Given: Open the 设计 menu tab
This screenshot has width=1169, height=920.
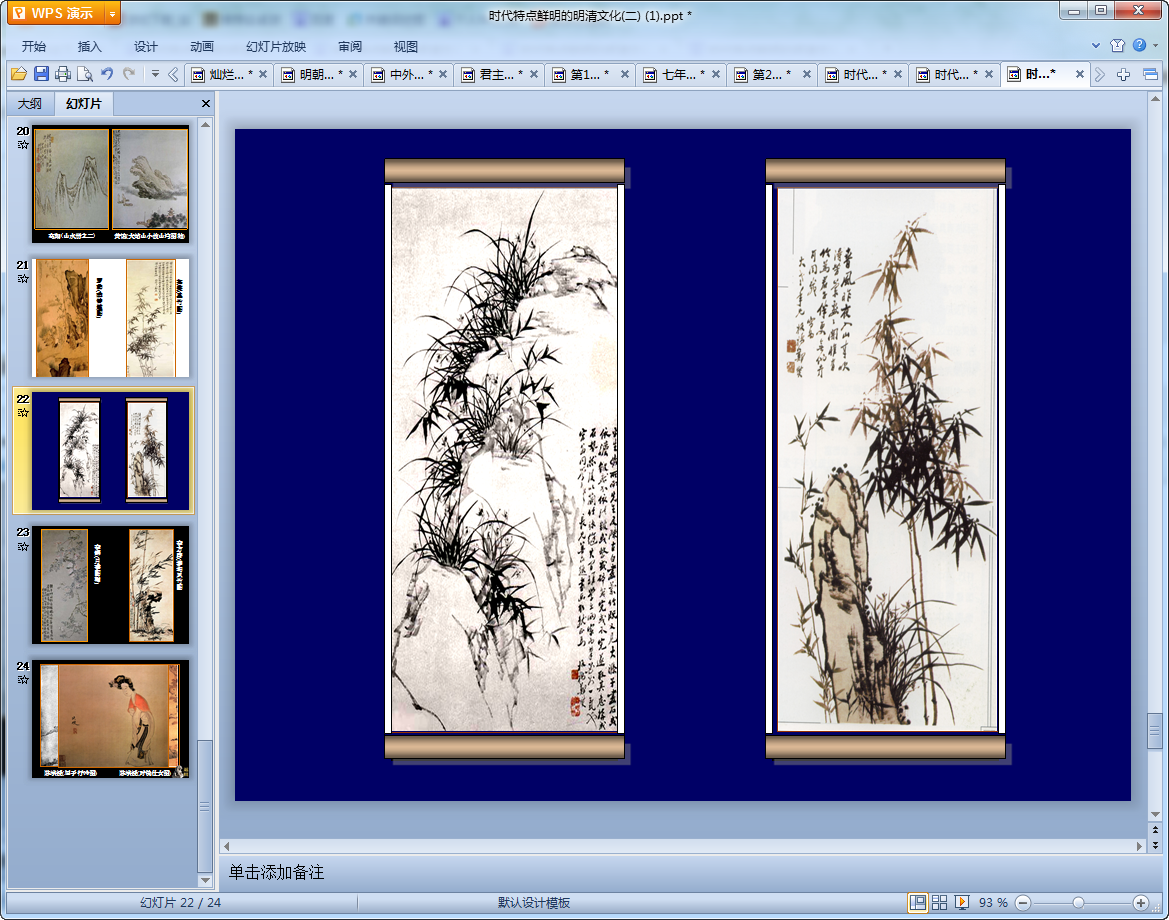Looking at the screenshot, I should pyautogui.click(x=145, y=46).
